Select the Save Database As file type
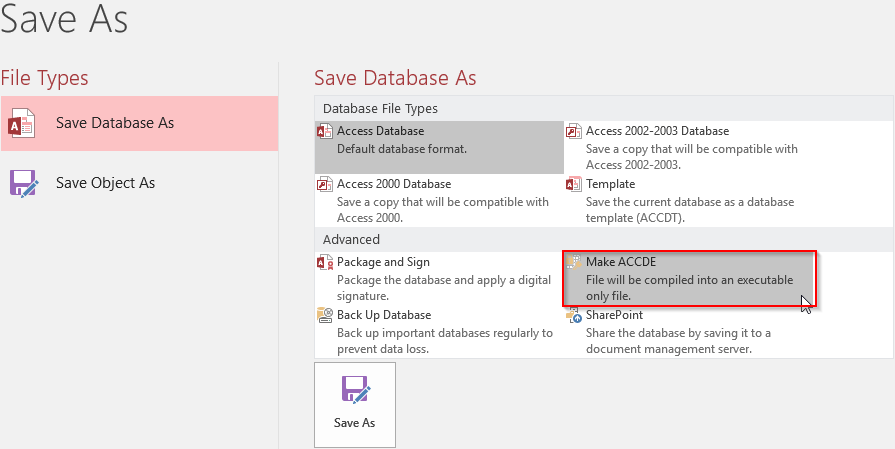 click(x=115, y=123)
